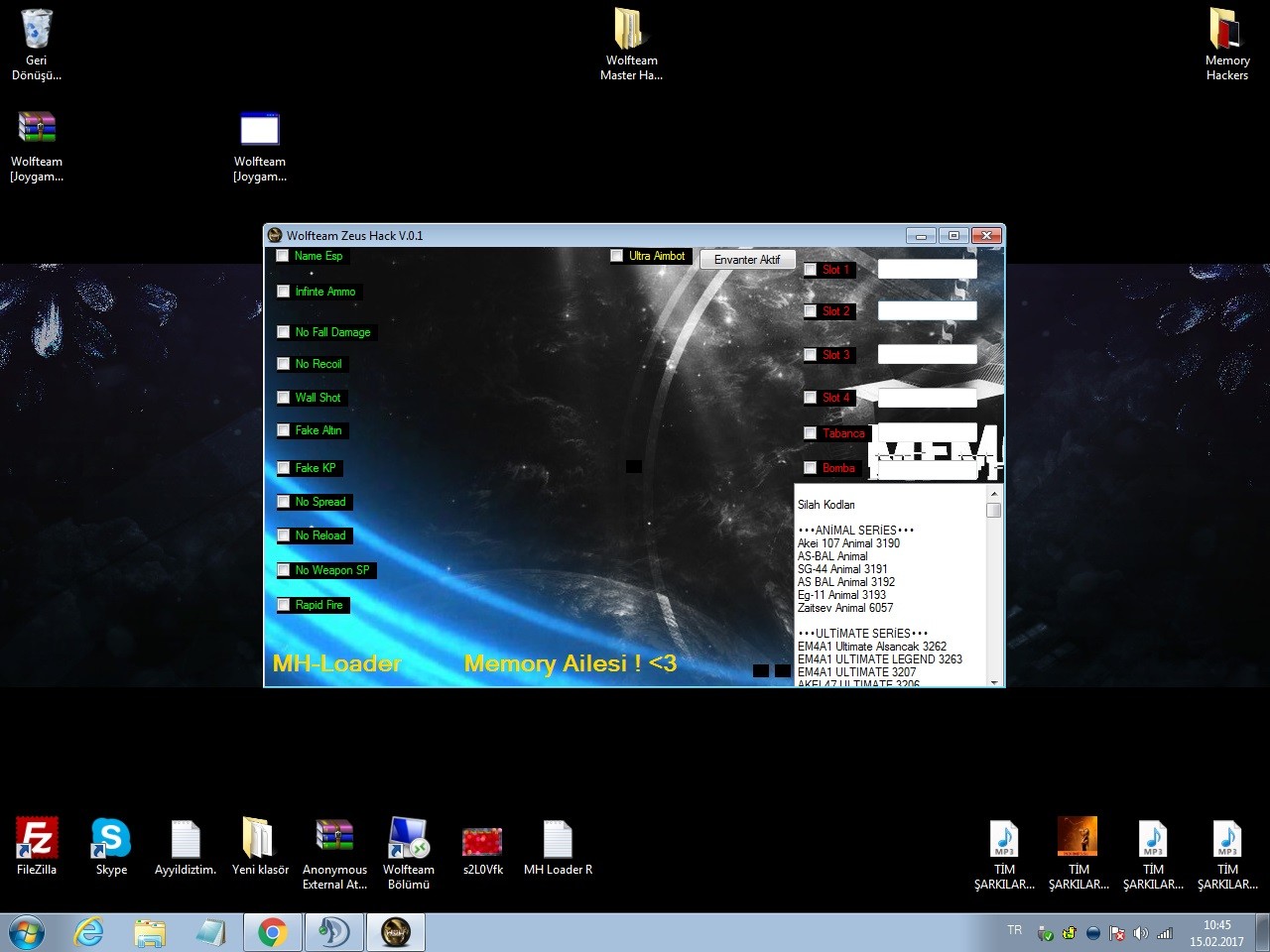The width and height of the screenshot is (1270, 952).
Task: Minimize the Wolfteam Zeus Hack window
Action: tap(921, 236)
